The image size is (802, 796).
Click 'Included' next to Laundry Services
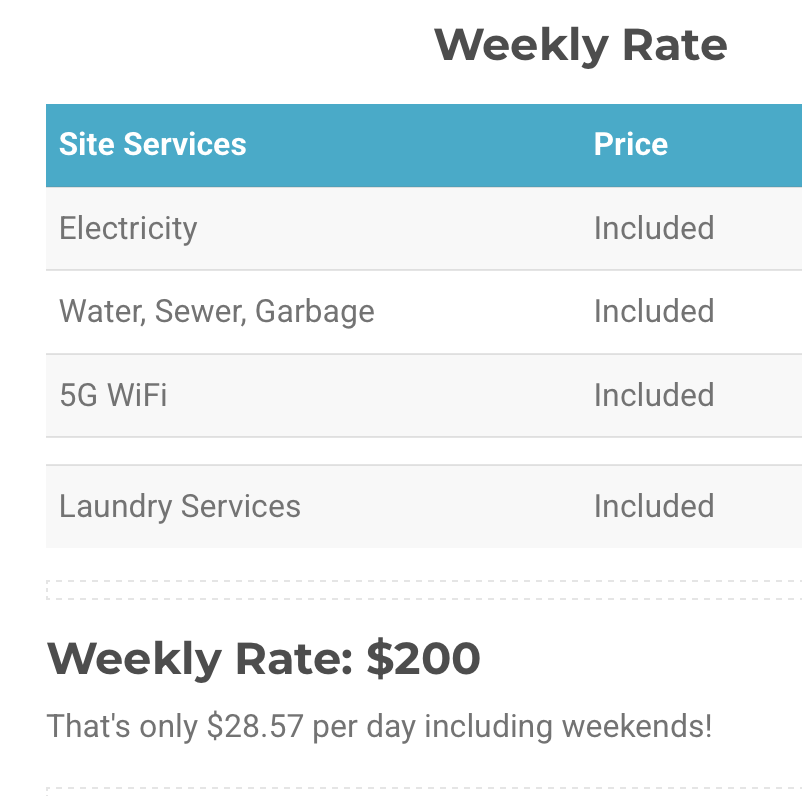tap(653, 506)
